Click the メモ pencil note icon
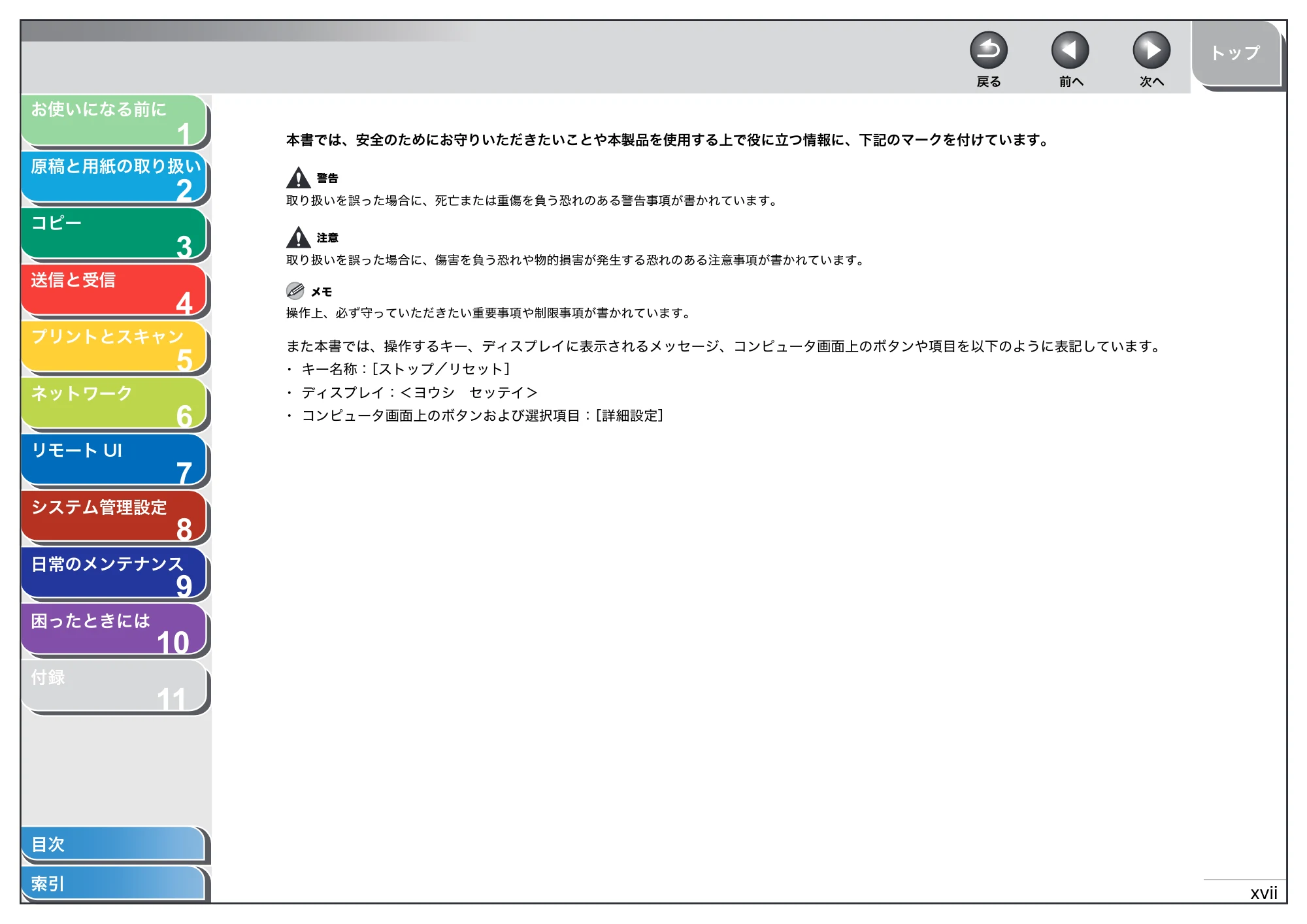This screenshot has width=1307, height=924. pyautogui.click(x=295, y=291)
